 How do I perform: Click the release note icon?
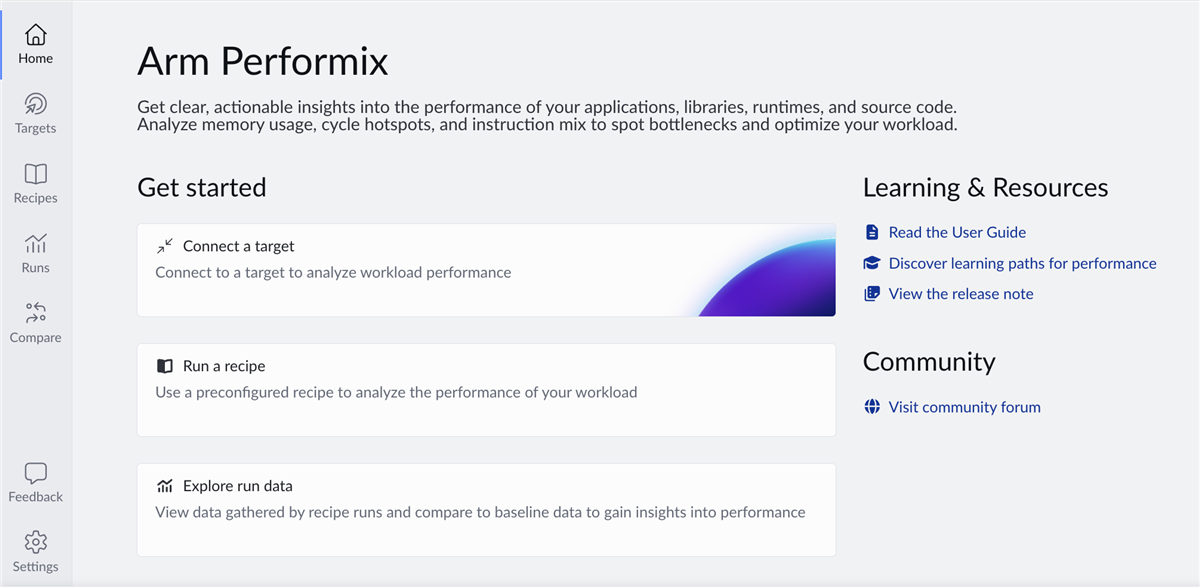click(x=870, y=293)
